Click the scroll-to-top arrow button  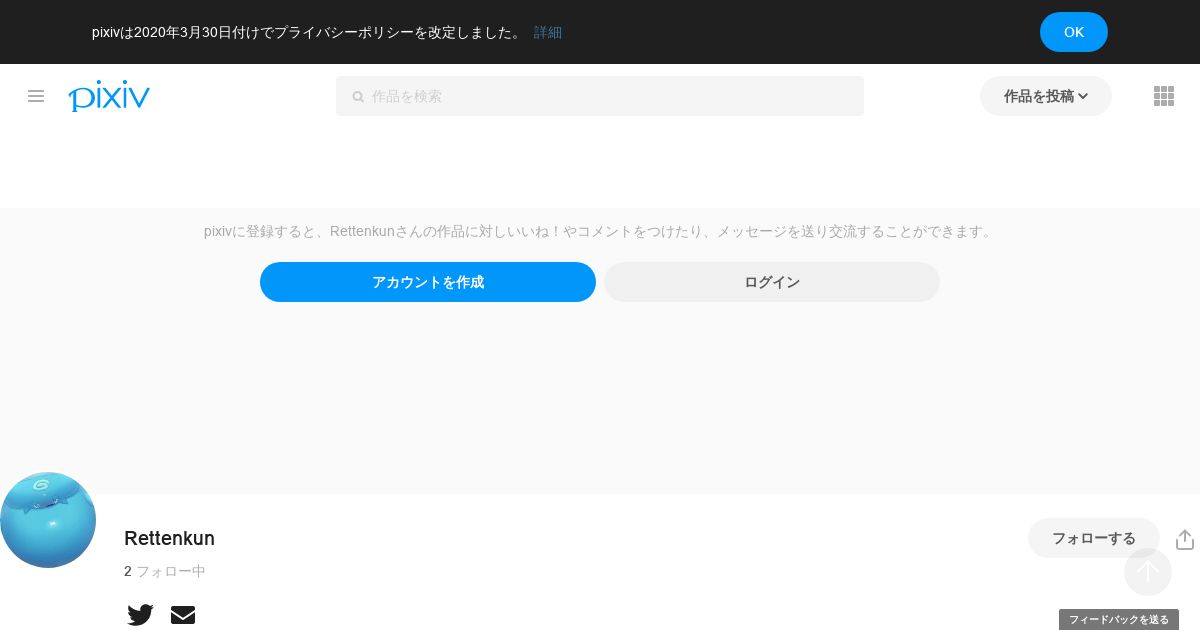pyautogui.click(x=1148, y=572)
